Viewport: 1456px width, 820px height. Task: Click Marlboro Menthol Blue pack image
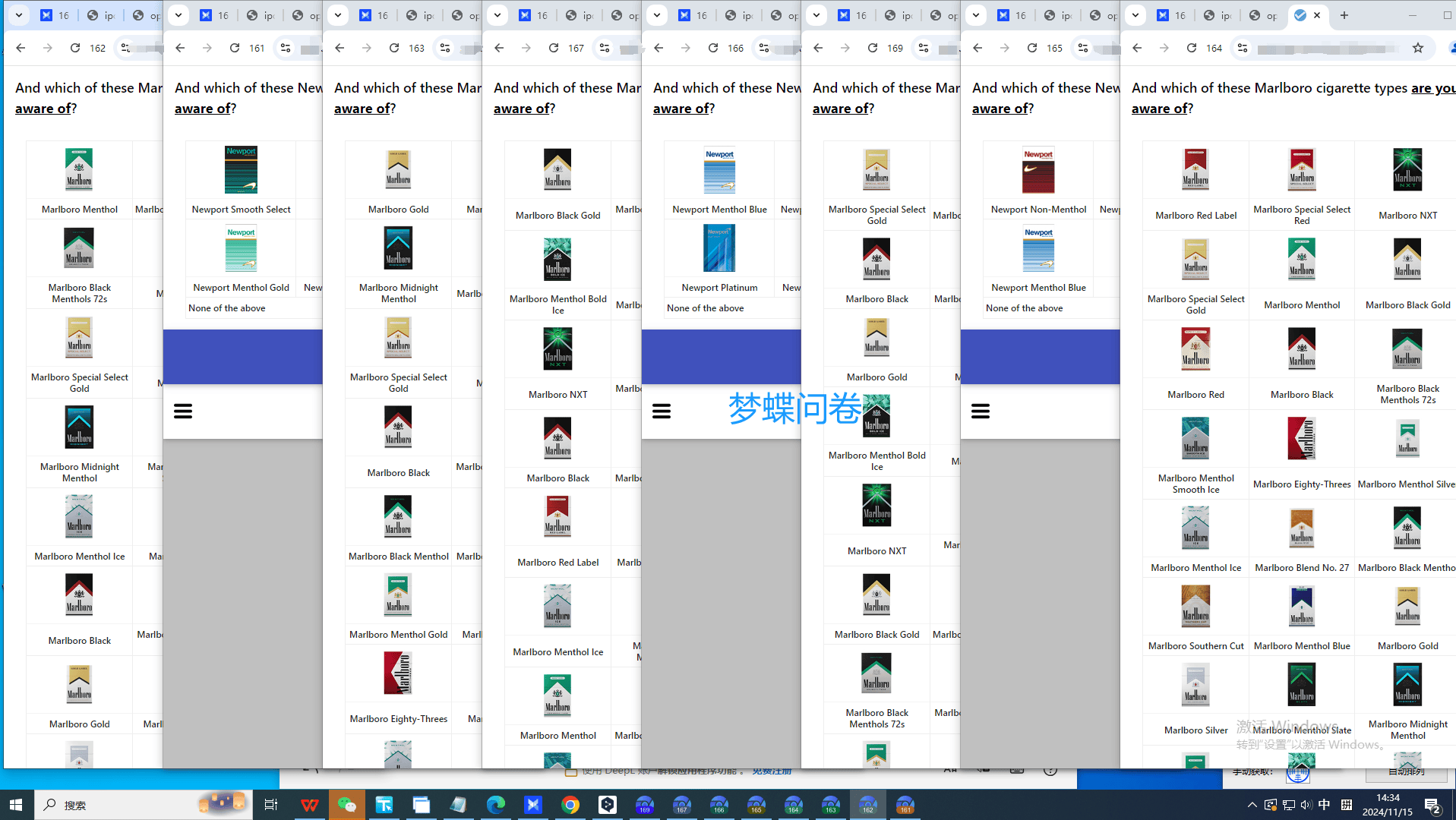point(1302,607)
